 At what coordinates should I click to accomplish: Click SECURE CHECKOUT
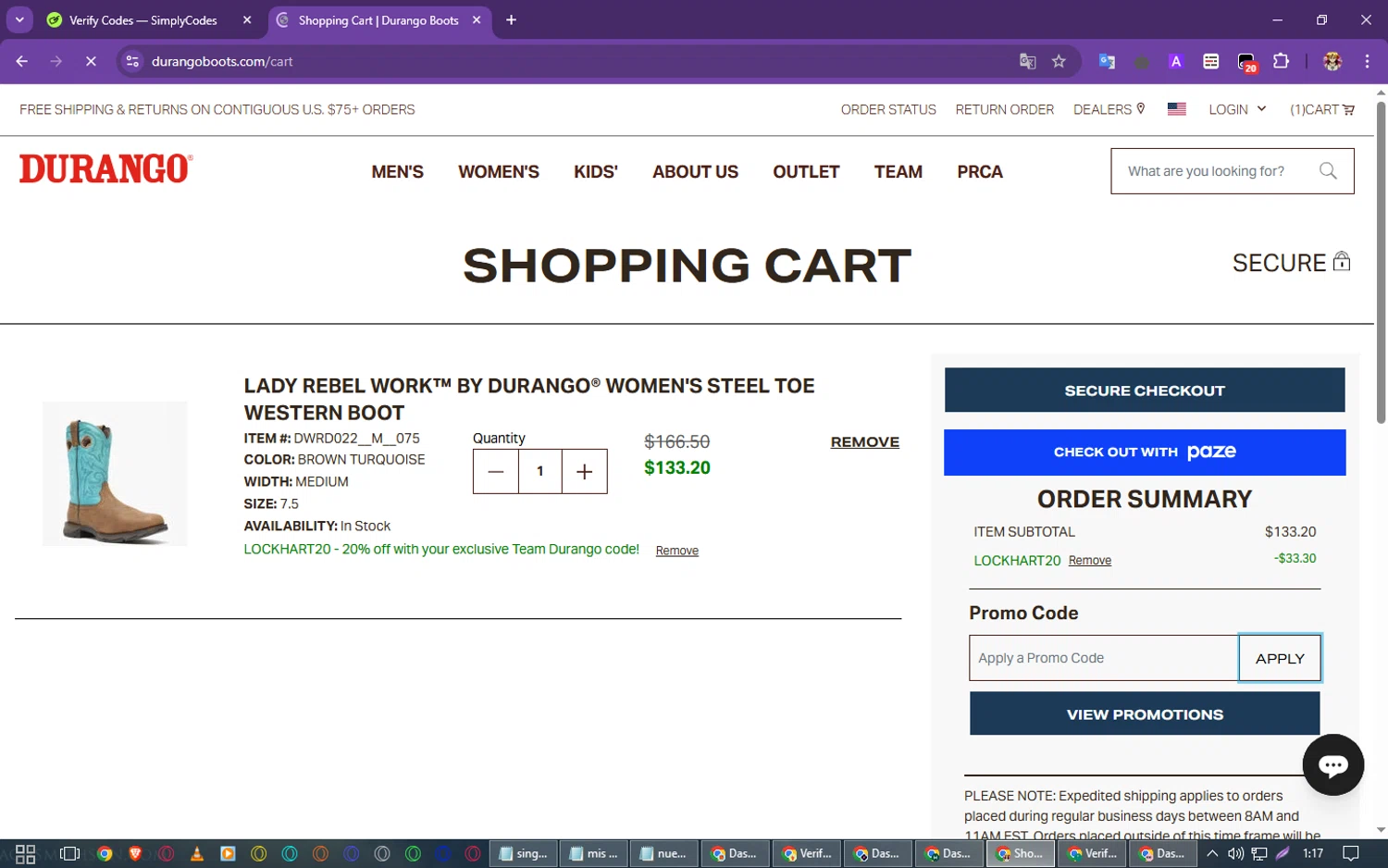pyautogui.click(x=1145, y=391)
